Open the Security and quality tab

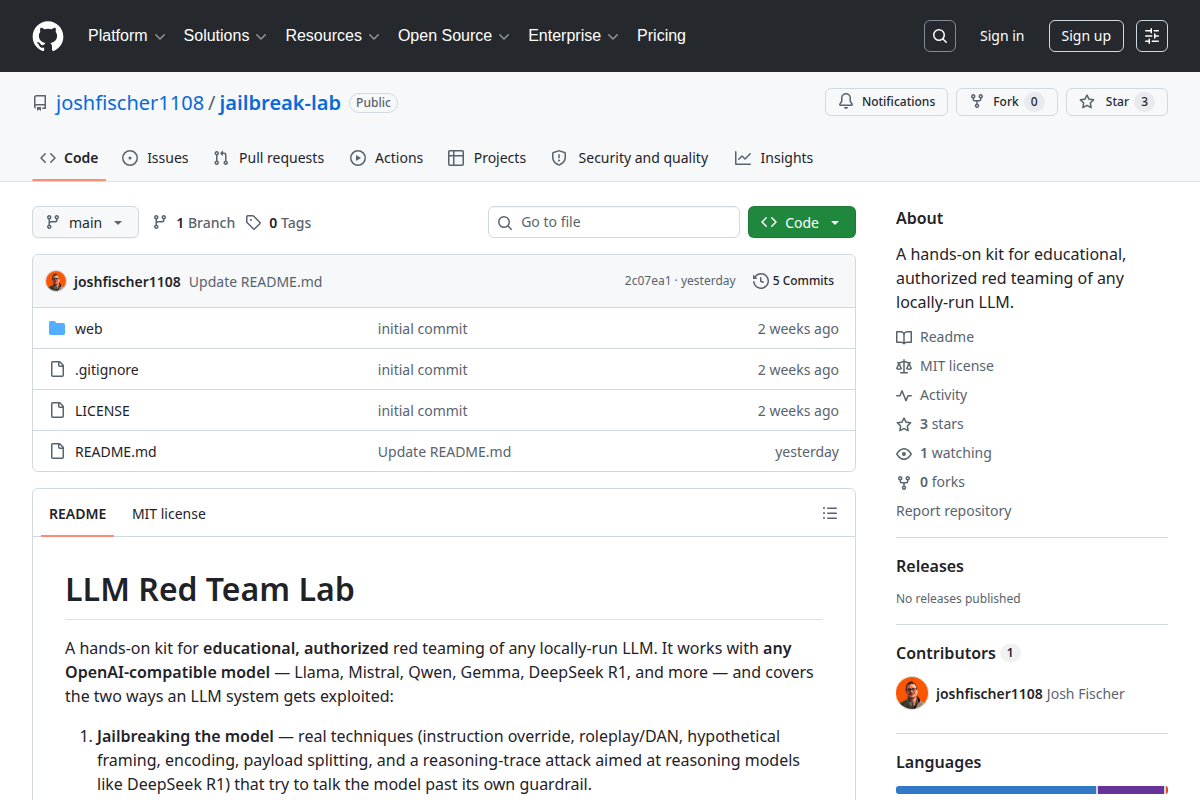pos(630,158)
